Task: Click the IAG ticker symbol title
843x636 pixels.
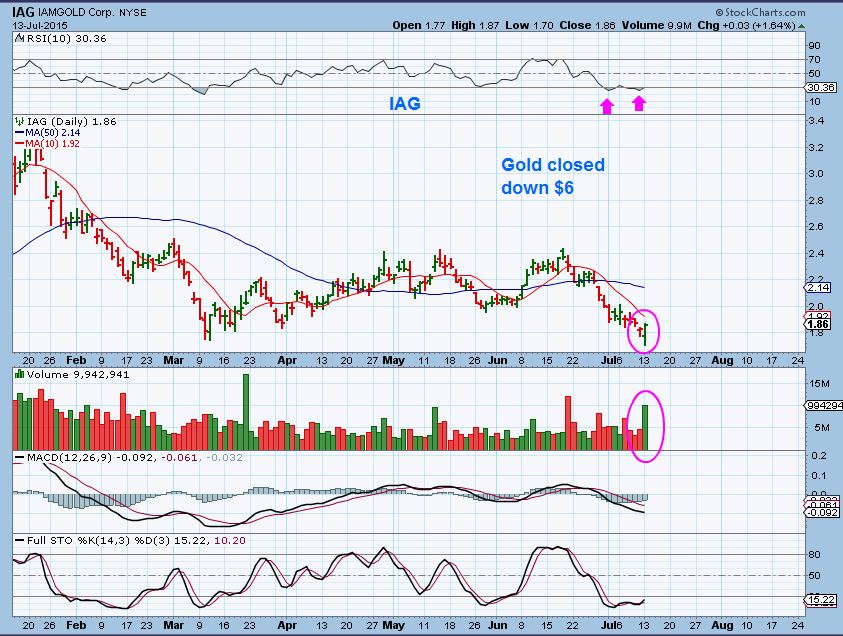Action: [x=25, y=12]
